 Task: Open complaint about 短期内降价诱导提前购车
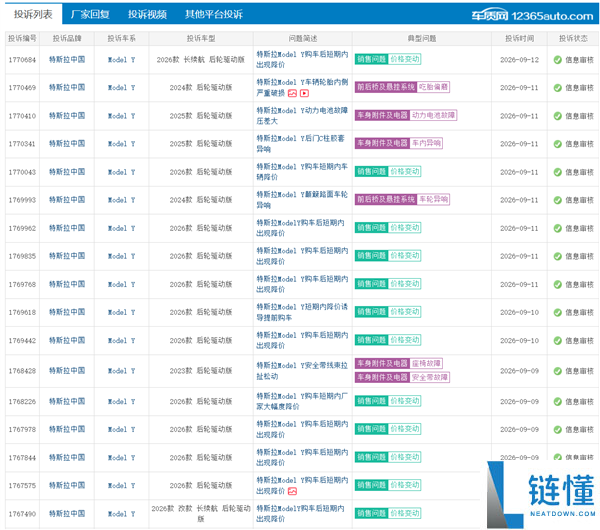302,312
